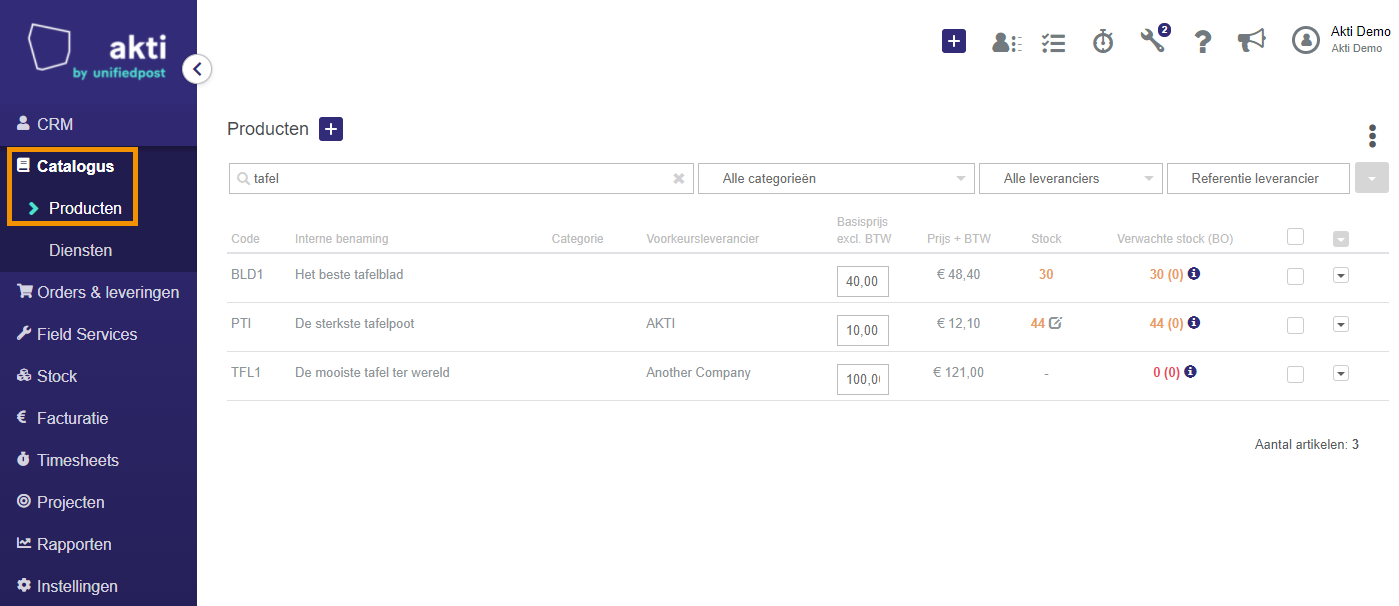This screenshot has width=1399, height=606.
Task: Edit base price 10,00 field
Action: (862, 330)
